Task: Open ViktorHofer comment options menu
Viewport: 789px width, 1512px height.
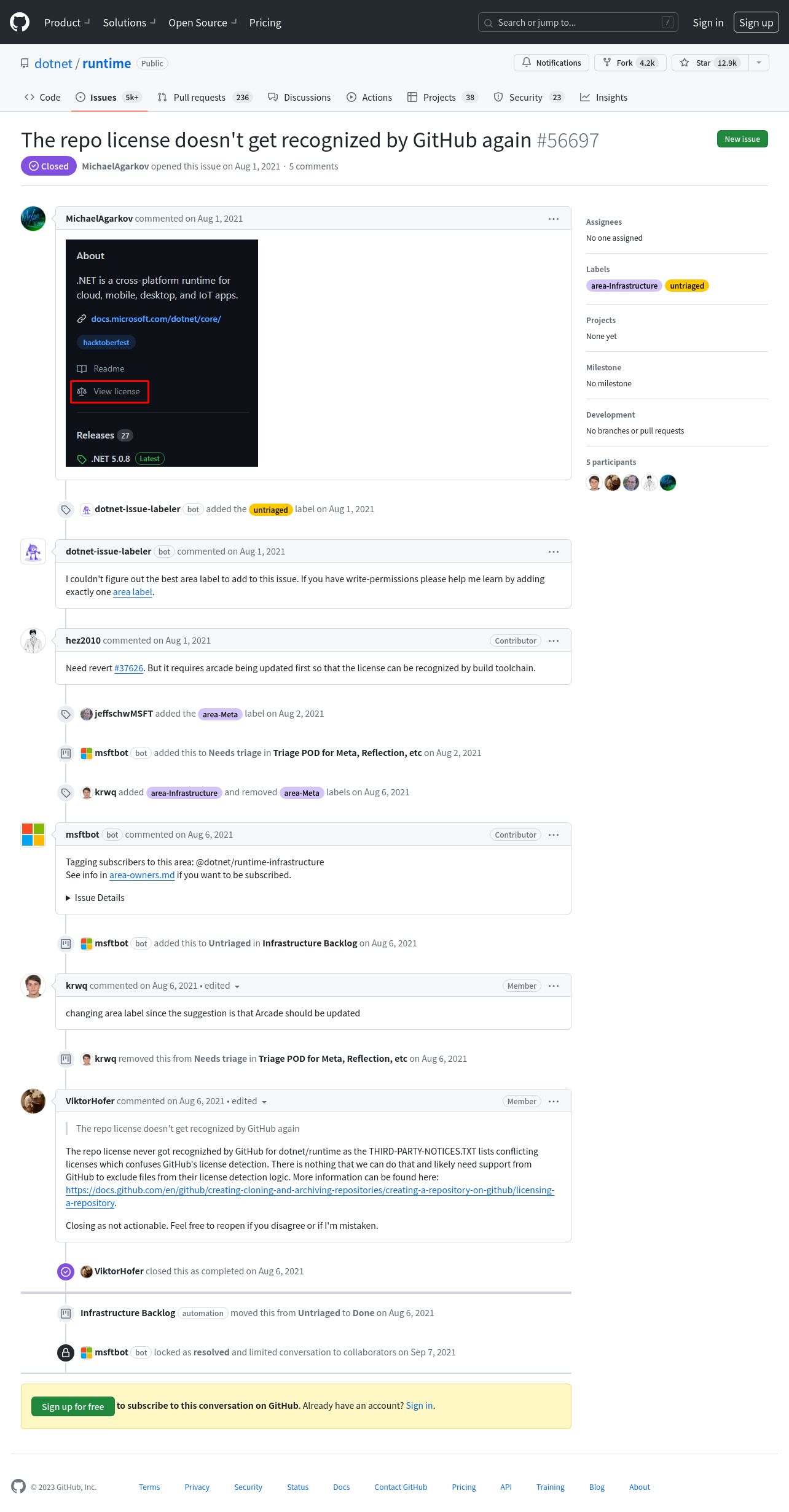Action: pos(554,1101)
